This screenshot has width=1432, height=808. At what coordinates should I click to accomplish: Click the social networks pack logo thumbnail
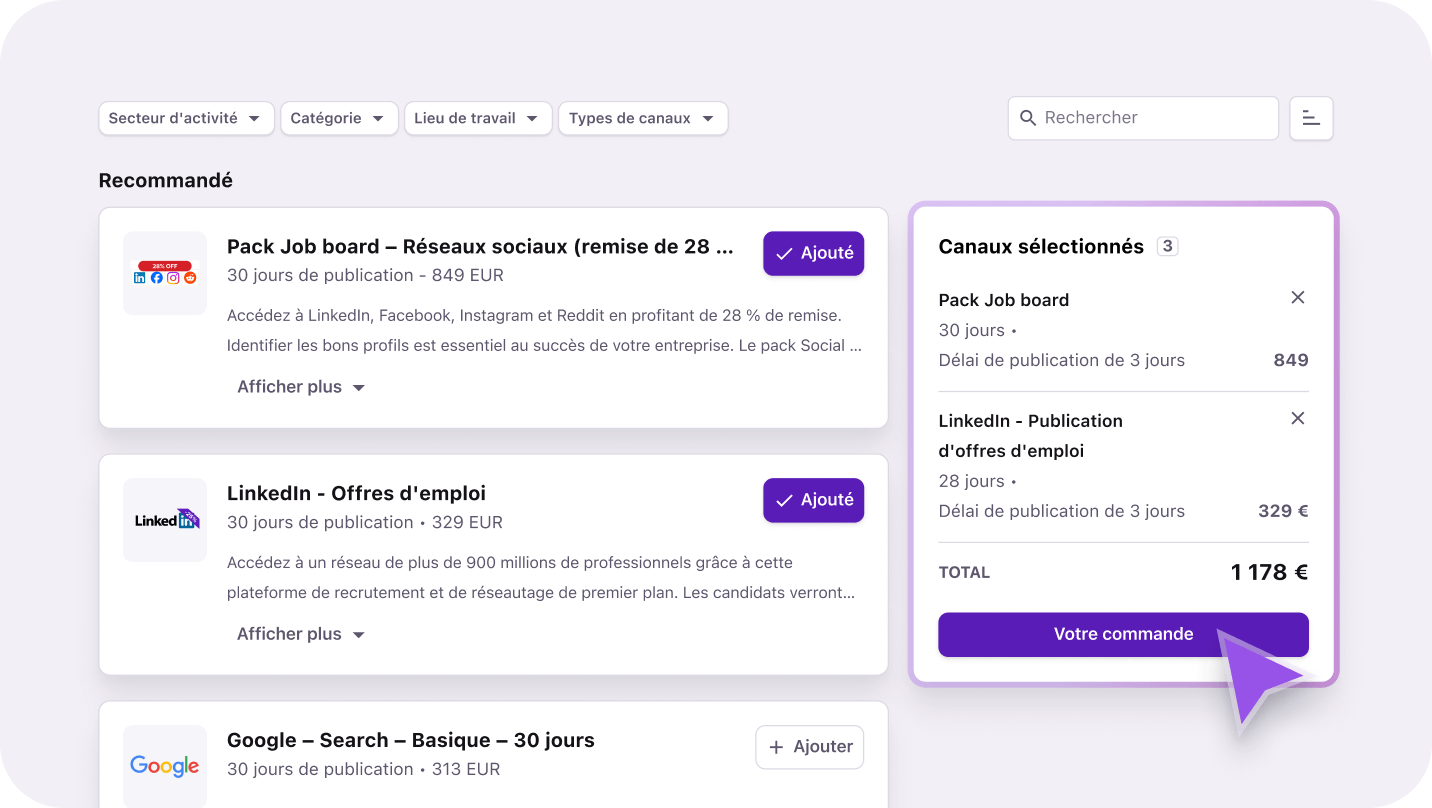point(165,274)
